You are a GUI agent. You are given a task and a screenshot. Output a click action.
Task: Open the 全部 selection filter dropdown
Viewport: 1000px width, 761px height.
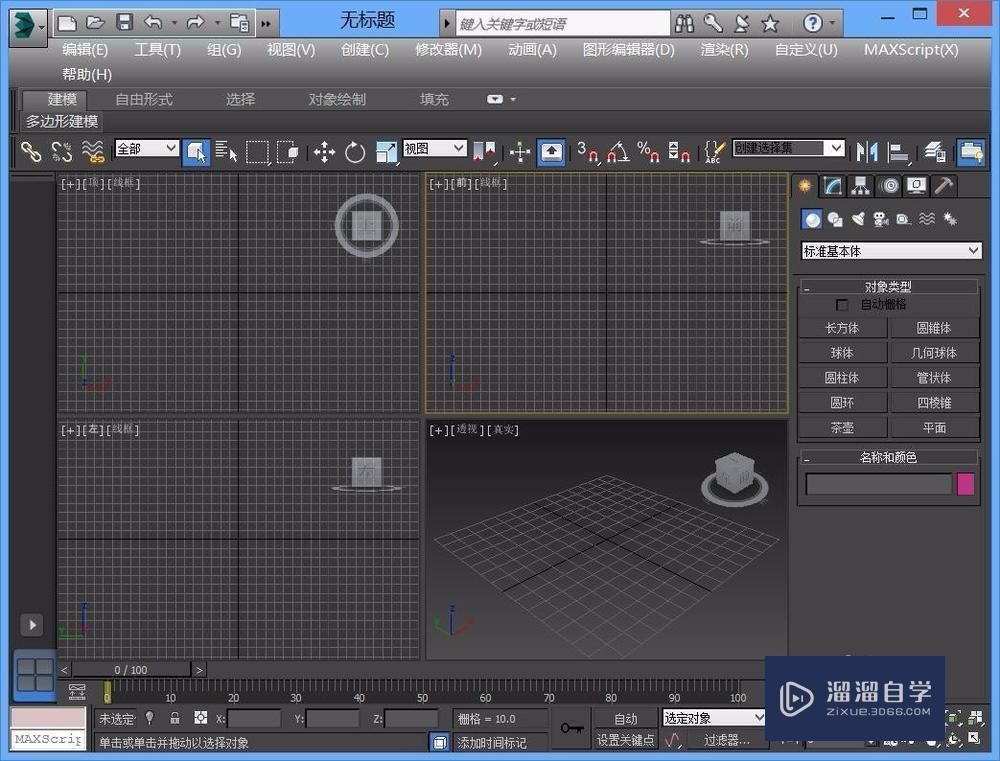point(147,148)
